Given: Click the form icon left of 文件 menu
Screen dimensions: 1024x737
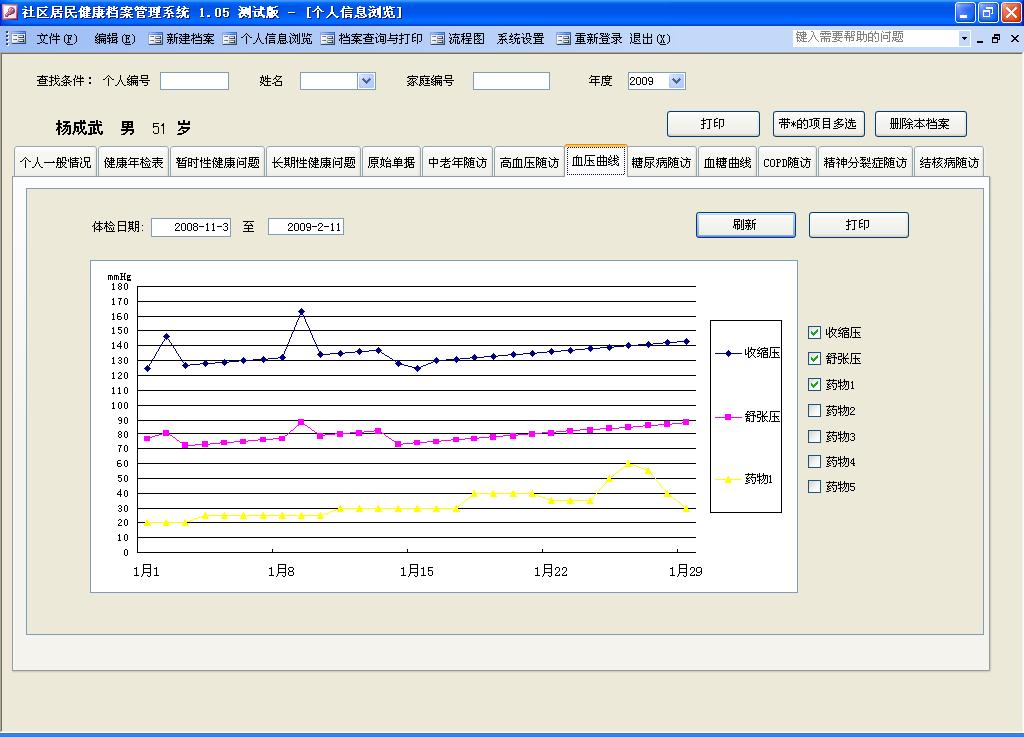Looking at the screenshot, I should pos(19,39).
